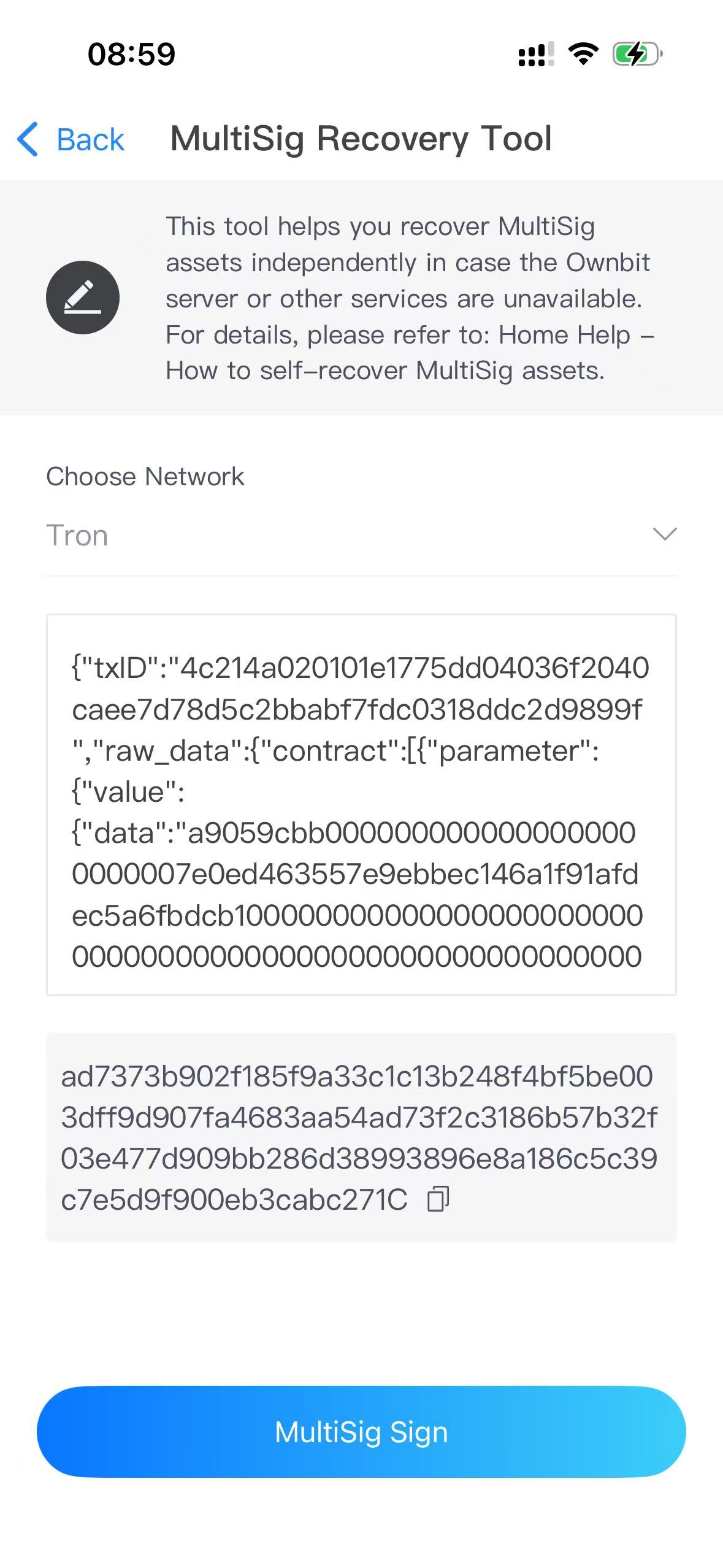
Task: Tap the 08:59 clock in status bar
Action: pos(131,54)
